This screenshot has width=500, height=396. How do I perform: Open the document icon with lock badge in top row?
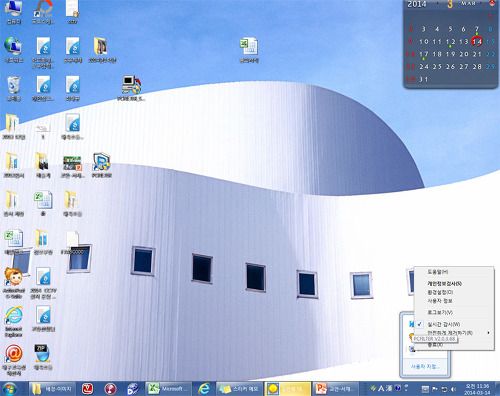click(72, 11)
